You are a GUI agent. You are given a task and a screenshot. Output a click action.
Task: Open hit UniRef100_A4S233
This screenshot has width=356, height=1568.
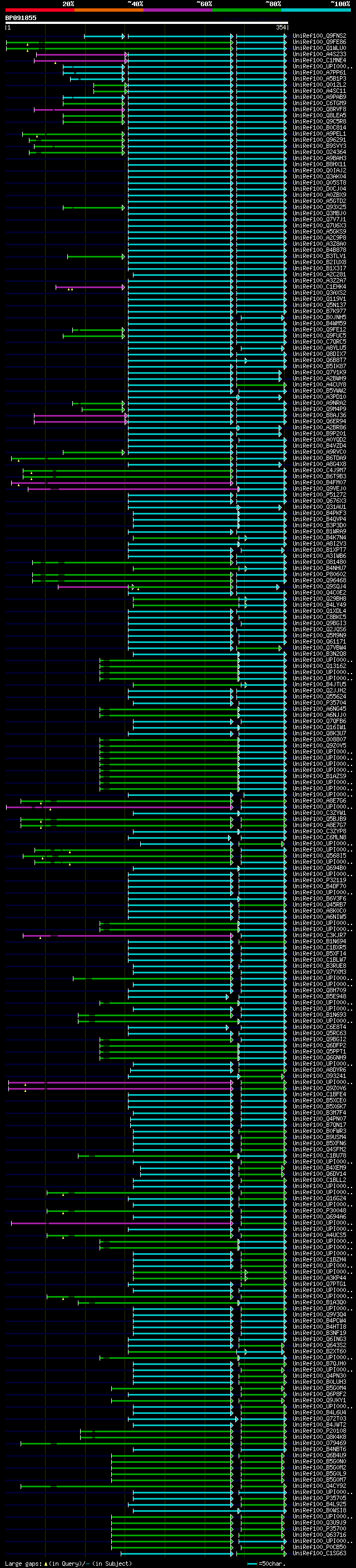pyautogui.click(x=319, y=54)
